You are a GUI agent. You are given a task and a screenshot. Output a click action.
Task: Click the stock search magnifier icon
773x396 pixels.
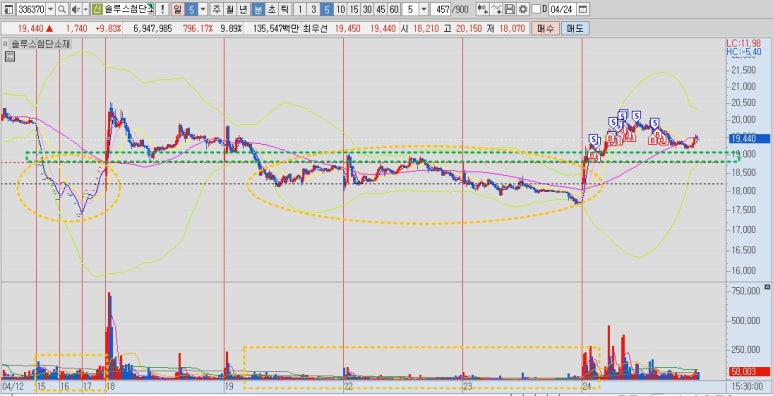(x=62, y=9)
